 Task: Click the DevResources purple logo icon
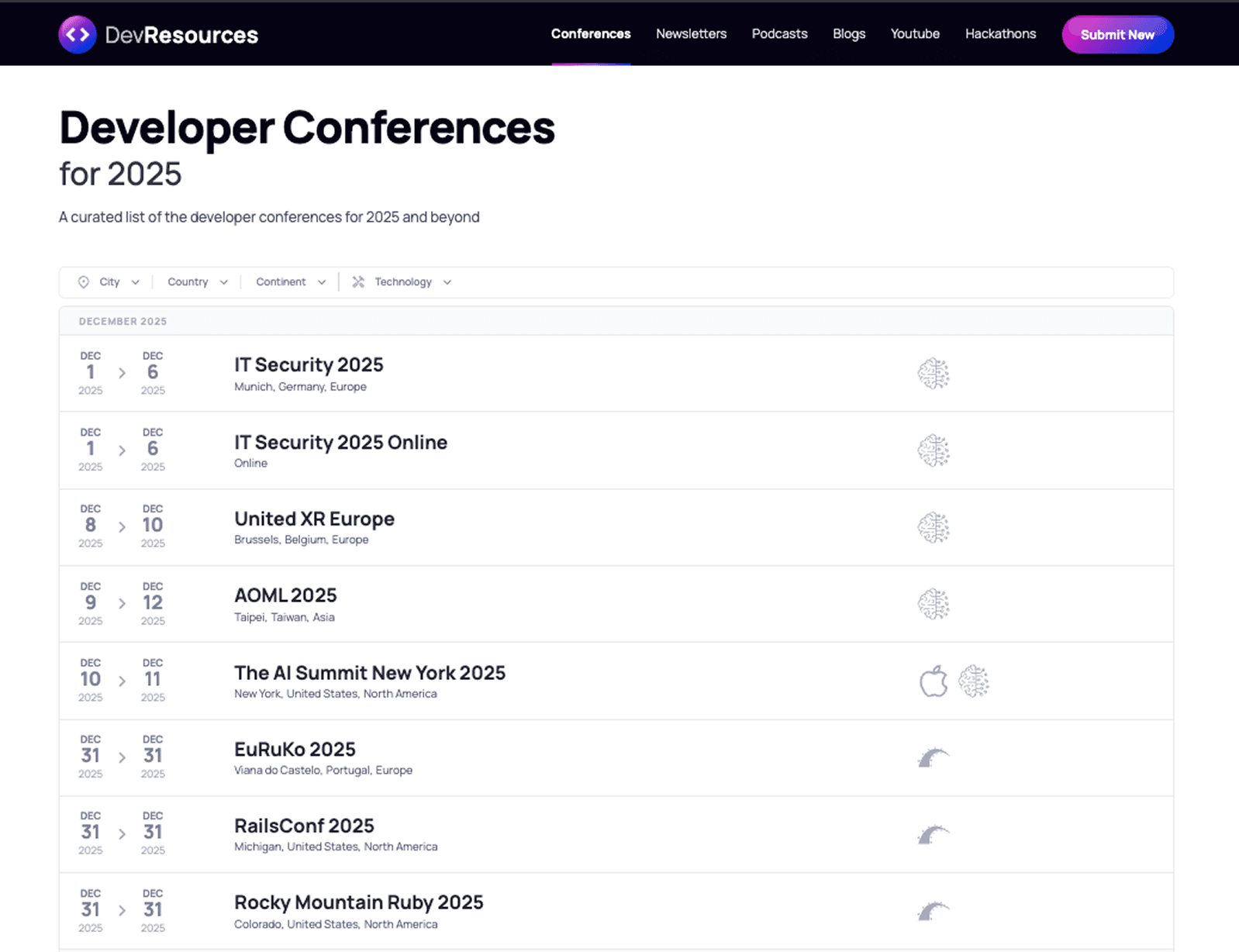pyautogui.click(x=78, y=35)
